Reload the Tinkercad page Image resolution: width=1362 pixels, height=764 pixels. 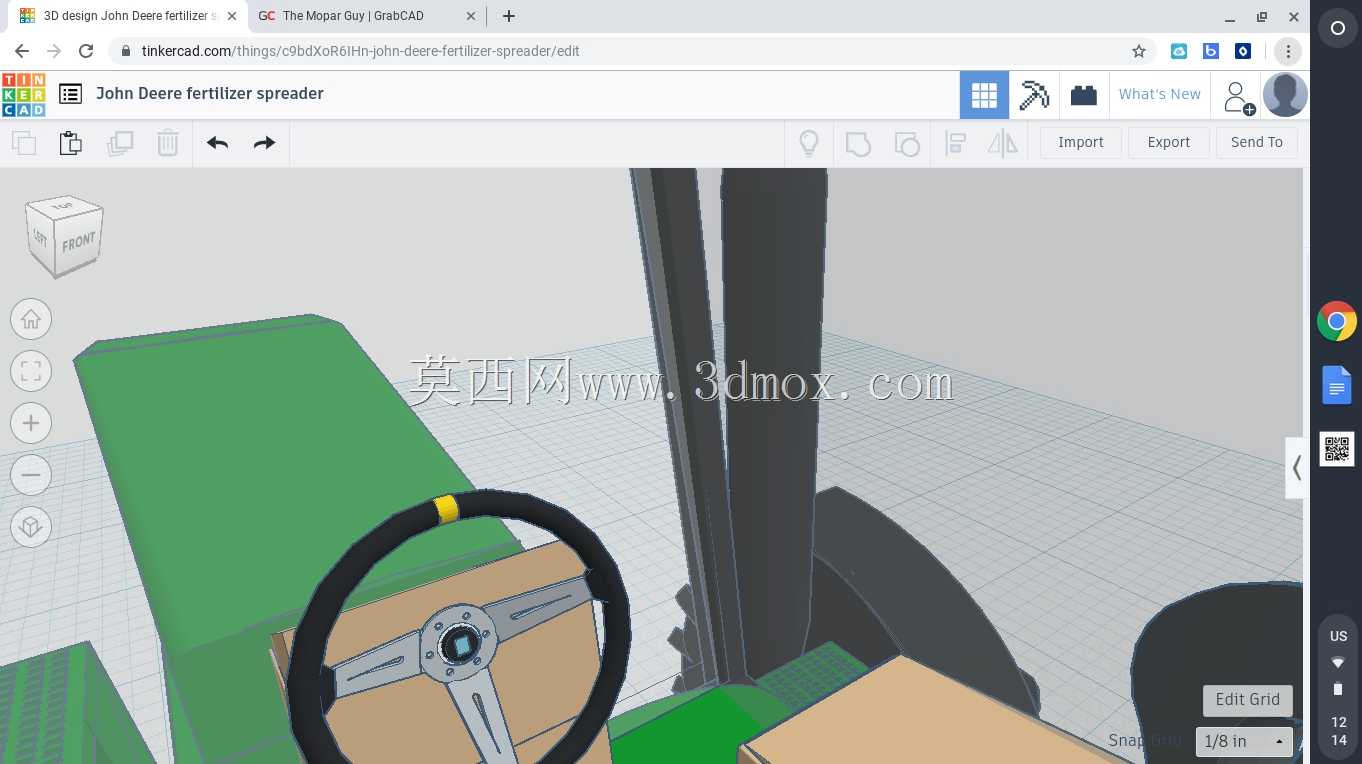pyautogui.click(x=86, y=51)
